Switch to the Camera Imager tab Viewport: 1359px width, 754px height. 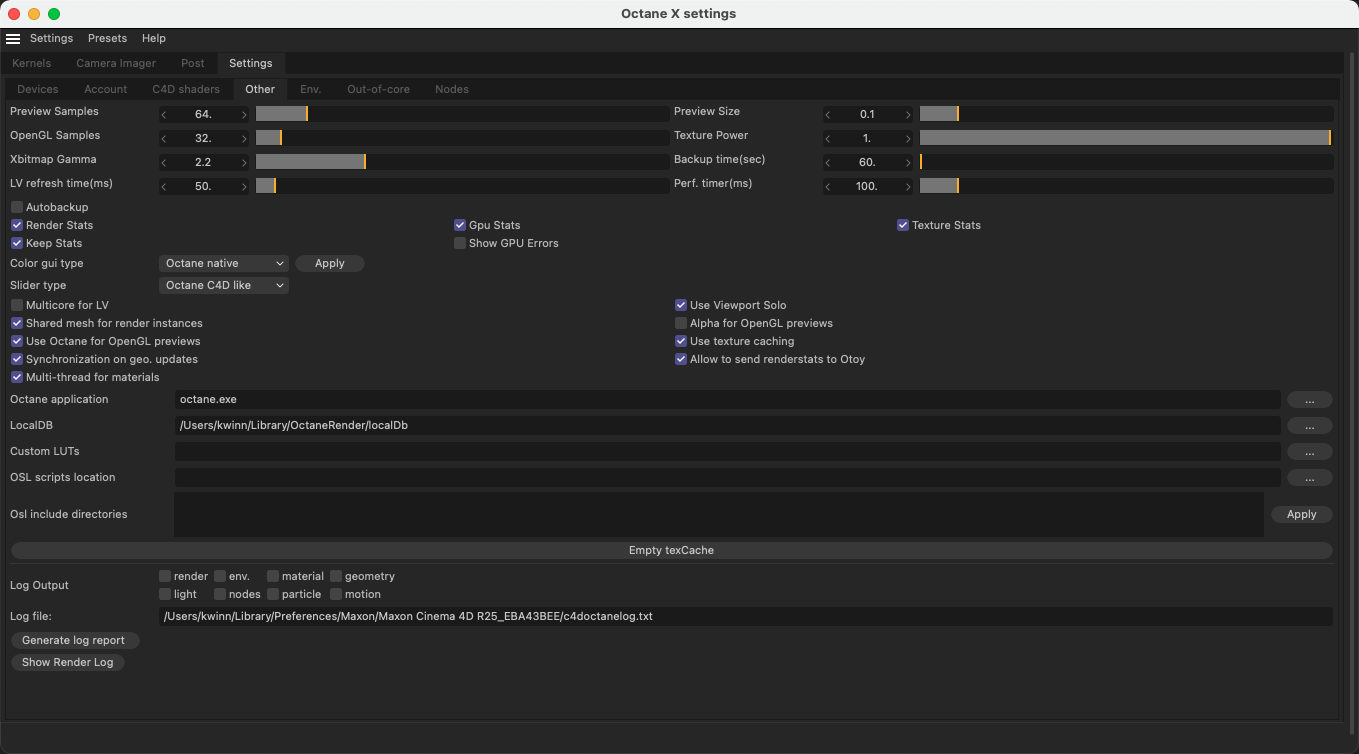[116, 63]
